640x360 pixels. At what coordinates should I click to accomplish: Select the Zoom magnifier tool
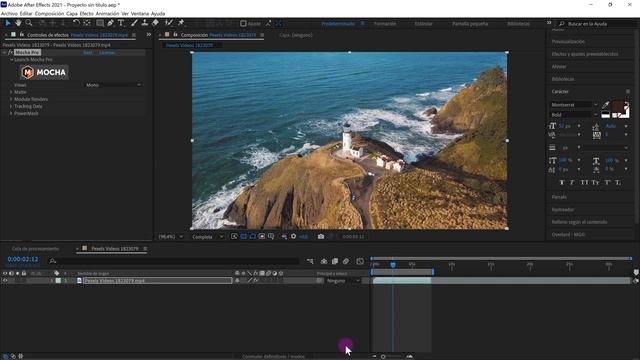click(29, 23)
